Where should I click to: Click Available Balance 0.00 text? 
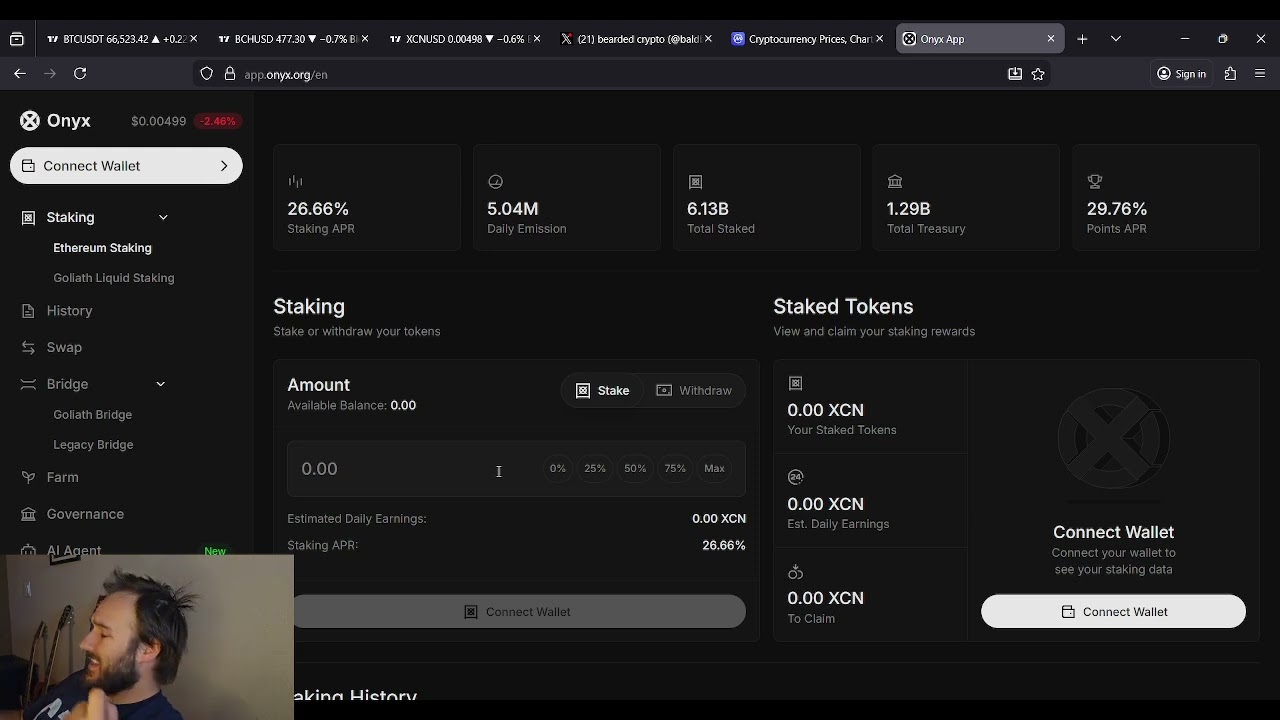click(x=352, y=405)
